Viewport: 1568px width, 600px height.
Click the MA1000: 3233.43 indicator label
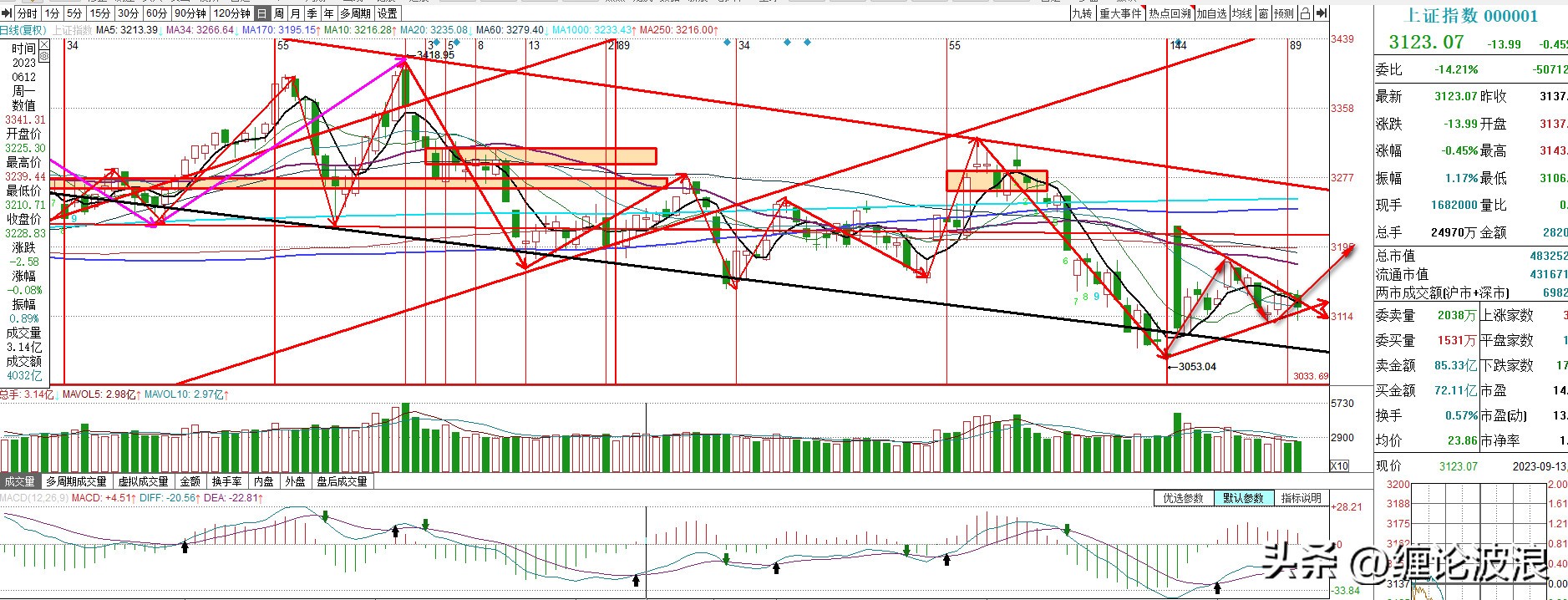click(x=592, y=30)
